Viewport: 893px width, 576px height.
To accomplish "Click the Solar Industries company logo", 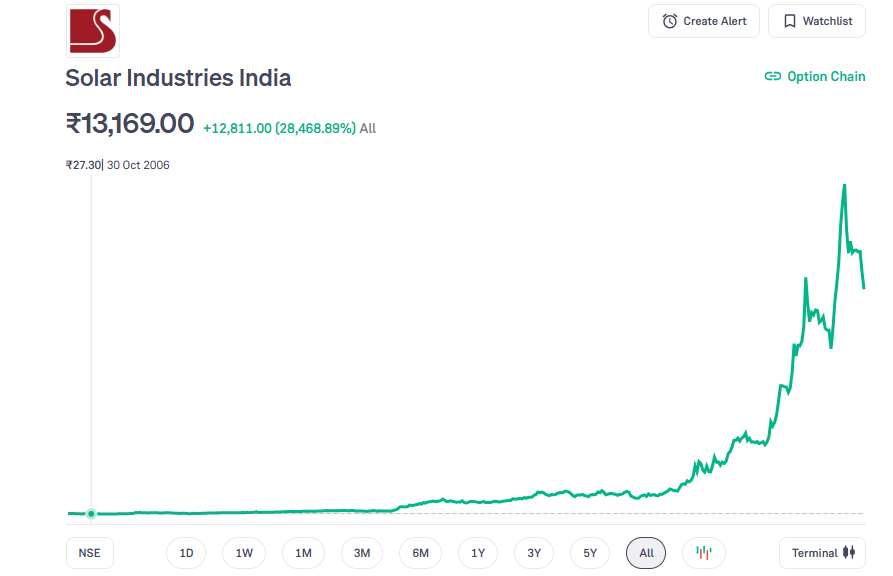I will pos(92,30).
